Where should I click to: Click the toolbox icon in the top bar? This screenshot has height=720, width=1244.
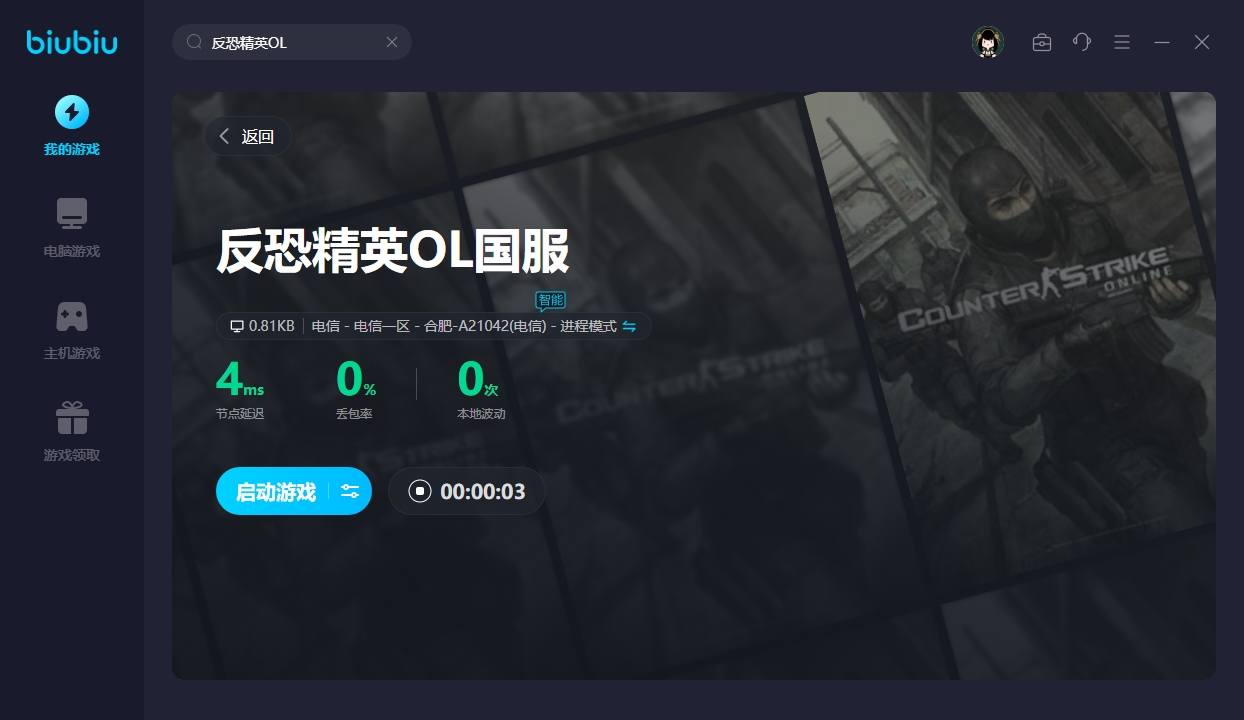1041,42
